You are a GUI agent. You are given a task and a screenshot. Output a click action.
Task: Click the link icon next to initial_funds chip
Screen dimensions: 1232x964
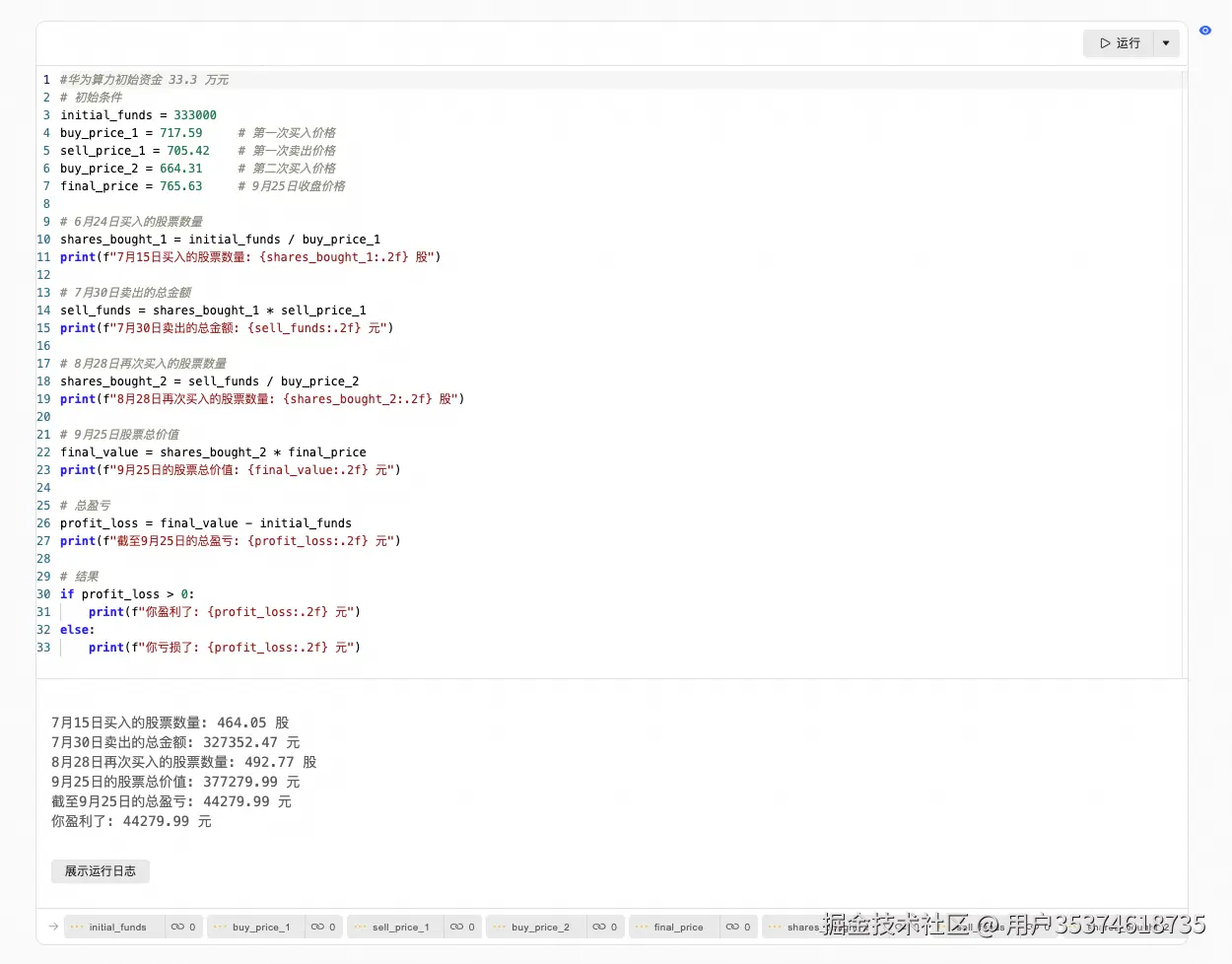pyautogui.click(x=179, y=927)
